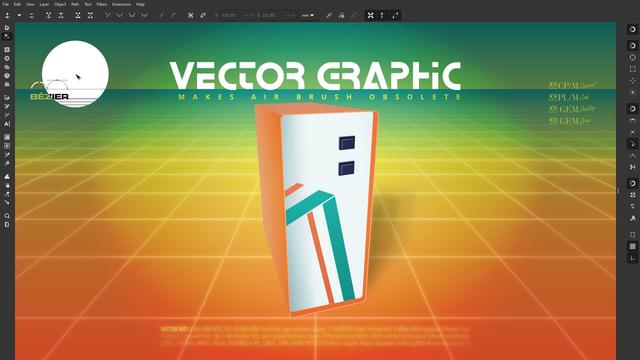Select the Tweak tool
640x360 pixels.
[7, 176]
